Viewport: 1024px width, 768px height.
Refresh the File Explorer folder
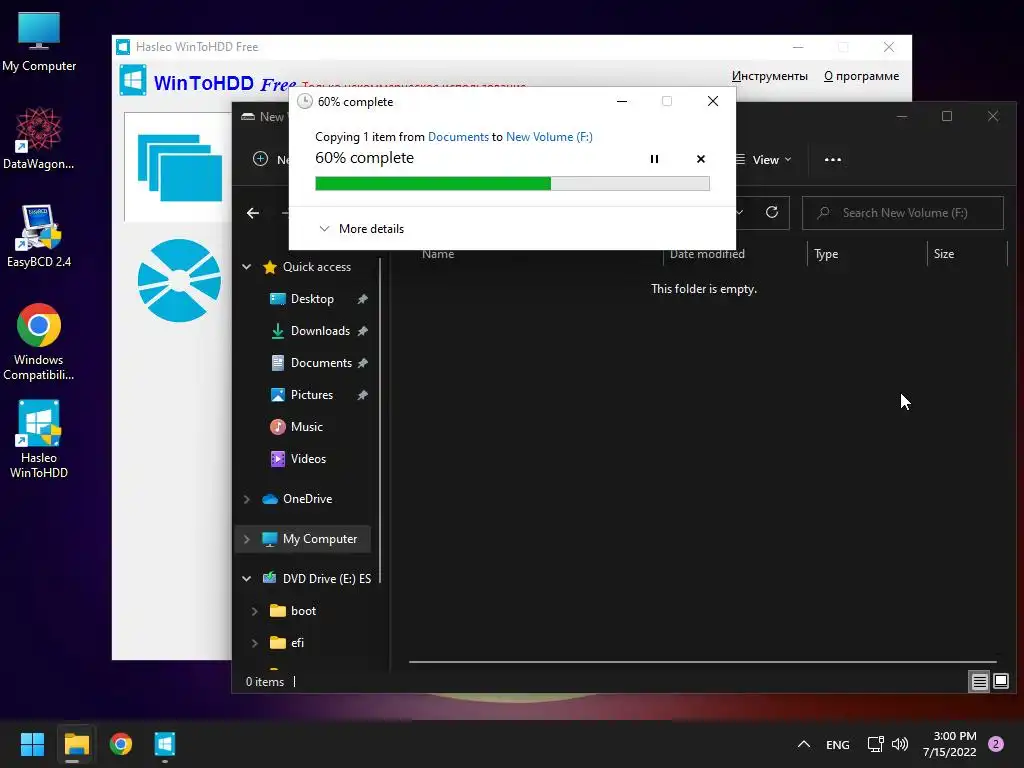772,212
